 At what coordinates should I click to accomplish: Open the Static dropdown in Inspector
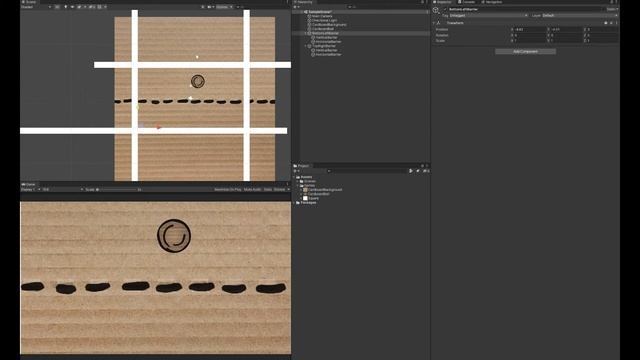click(x=612, y=9)
